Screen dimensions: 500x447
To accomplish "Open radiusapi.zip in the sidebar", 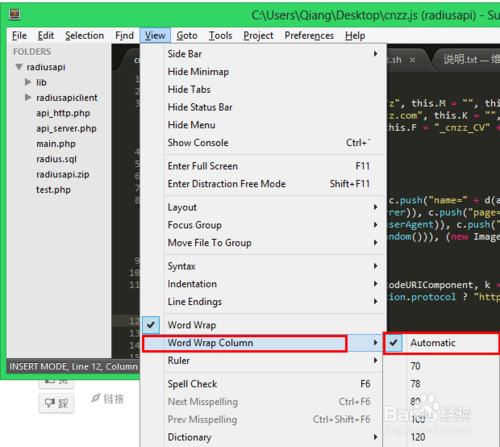I will 63,174.
